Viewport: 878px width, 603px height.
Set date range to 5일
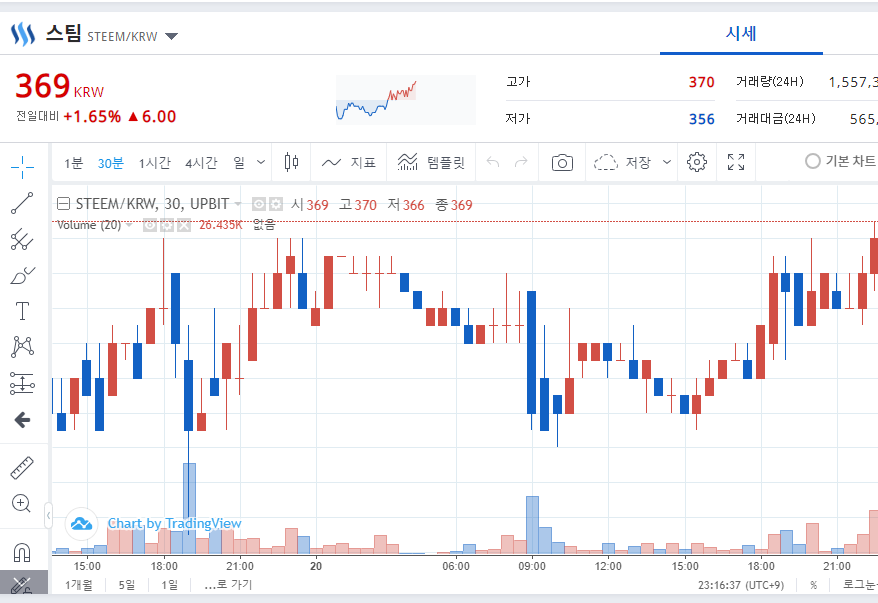tap(127, 585)
